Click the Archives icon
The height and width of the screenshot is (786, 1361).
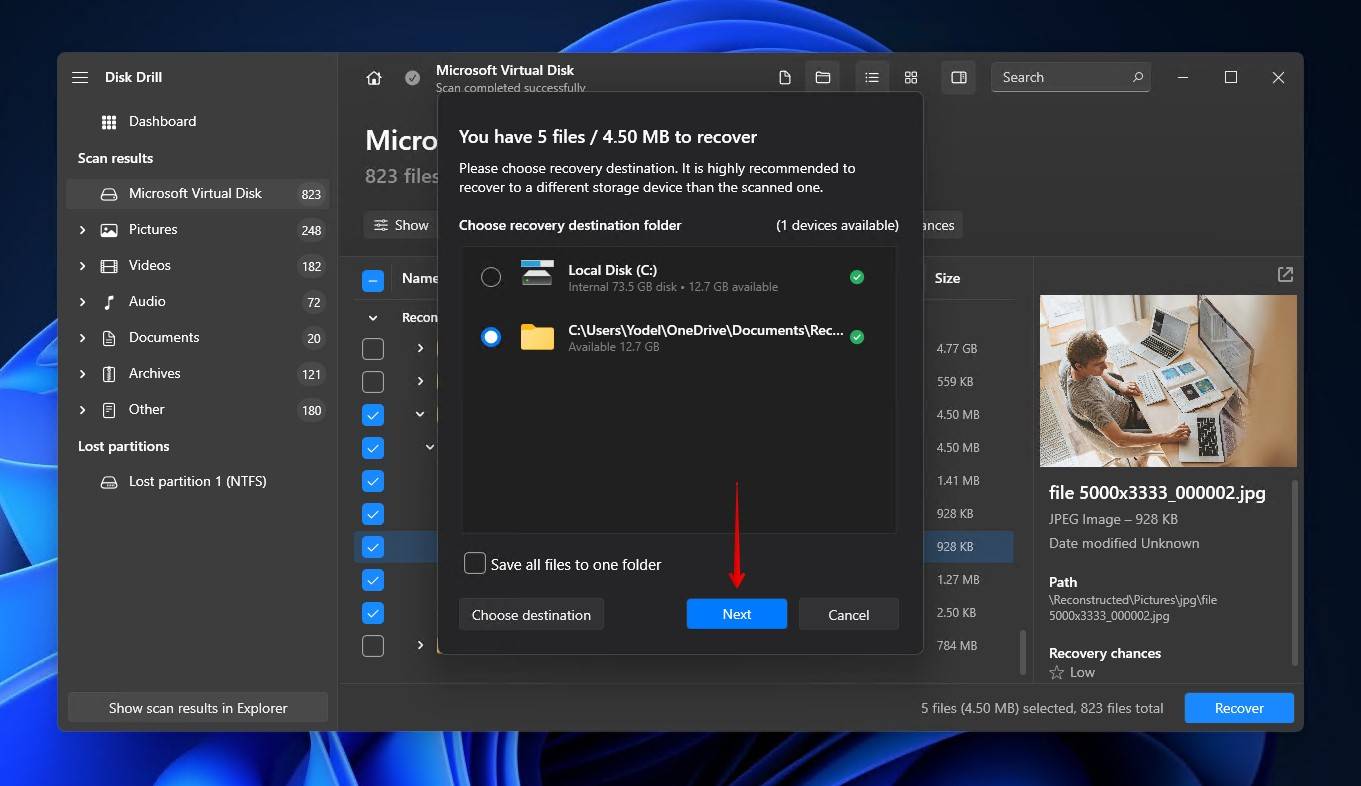109,374
